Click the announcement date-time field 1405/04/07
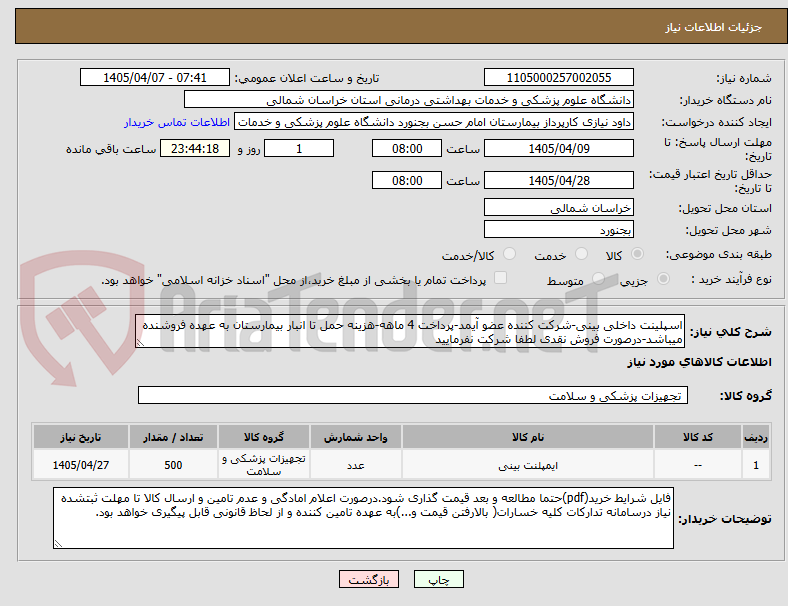Image resolution: width=788 pixels, height=606 pixels. click(x=155, y=77)
